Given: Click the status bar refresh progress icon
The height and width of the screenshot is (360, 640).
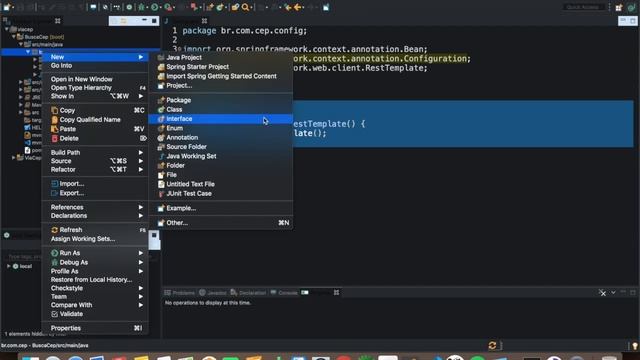Looking at the screenshot, I should pos(492,346).
